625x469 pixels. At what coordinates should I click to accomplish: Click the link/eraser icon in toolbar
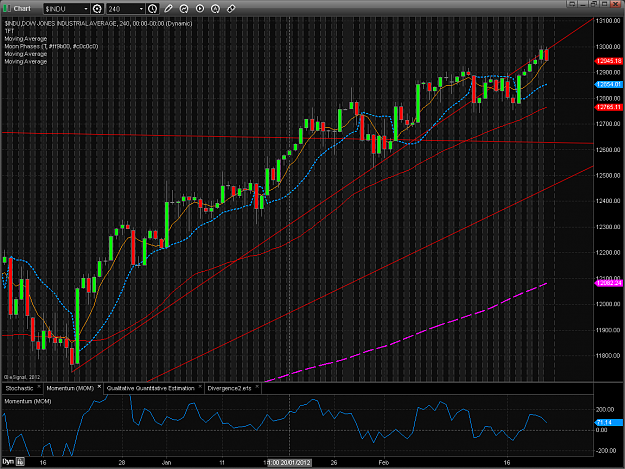click(x=231, y=9)
